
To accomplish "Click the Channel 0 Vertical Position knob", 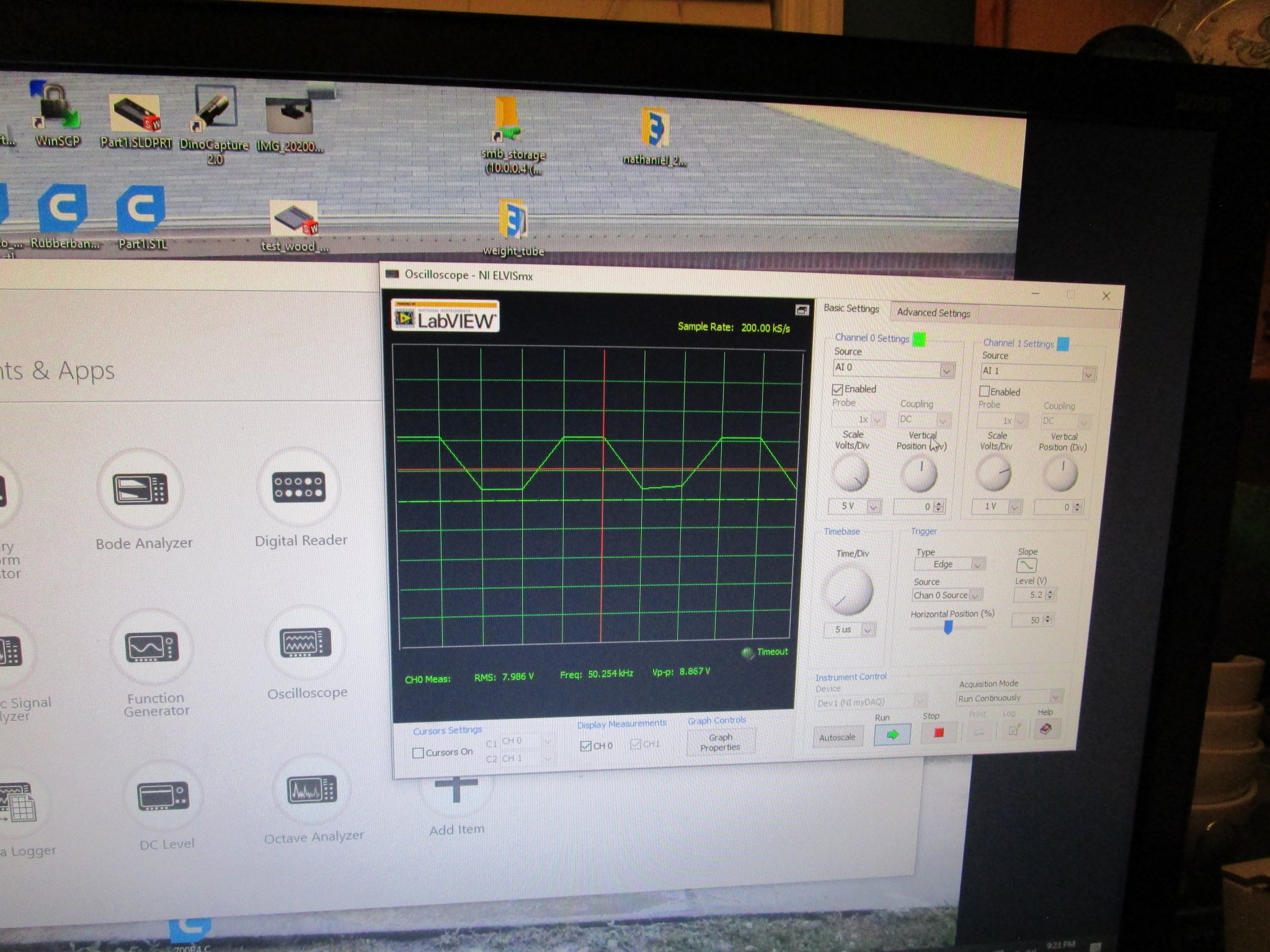I will [x=919, y=474].
